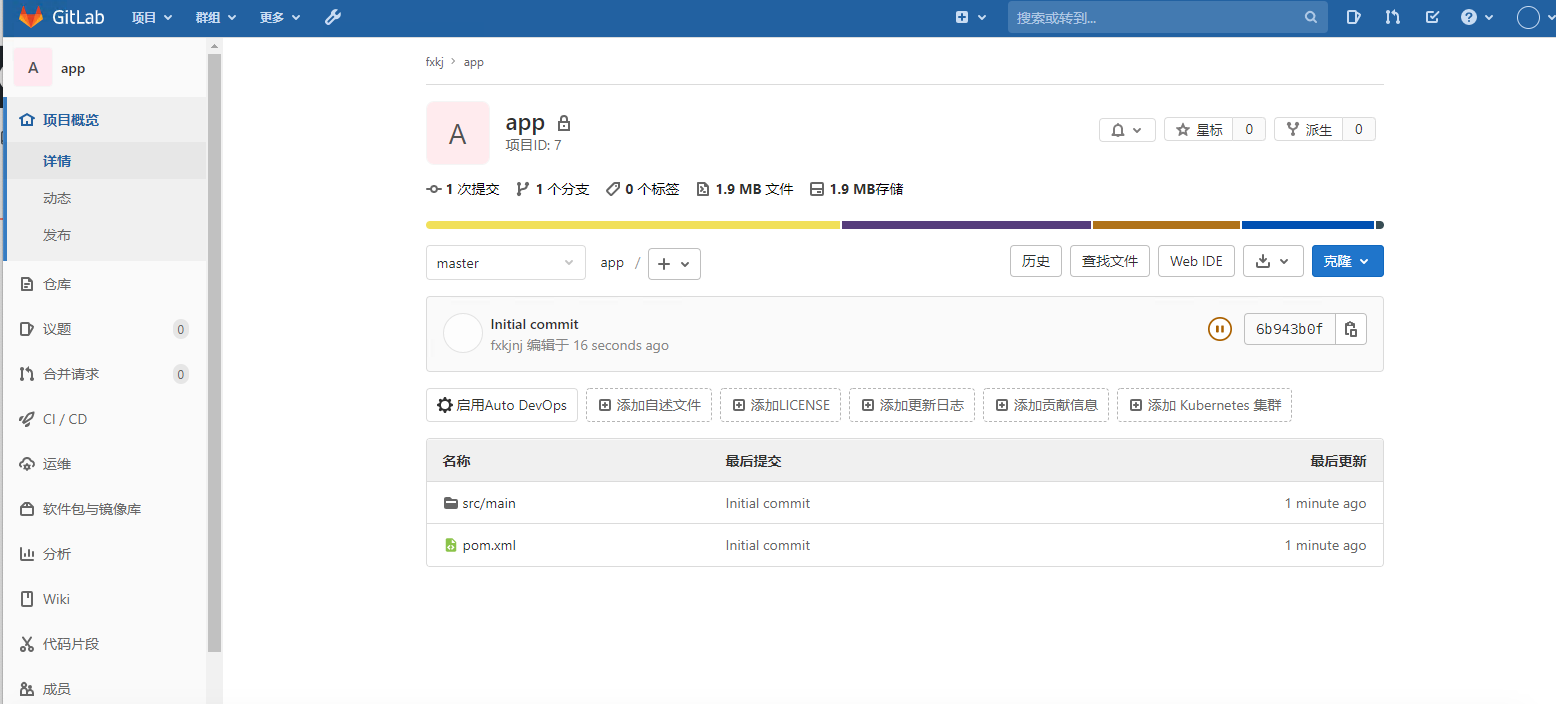Click 添加更新日志 button
1556x704 pixels.
[912, 405]
